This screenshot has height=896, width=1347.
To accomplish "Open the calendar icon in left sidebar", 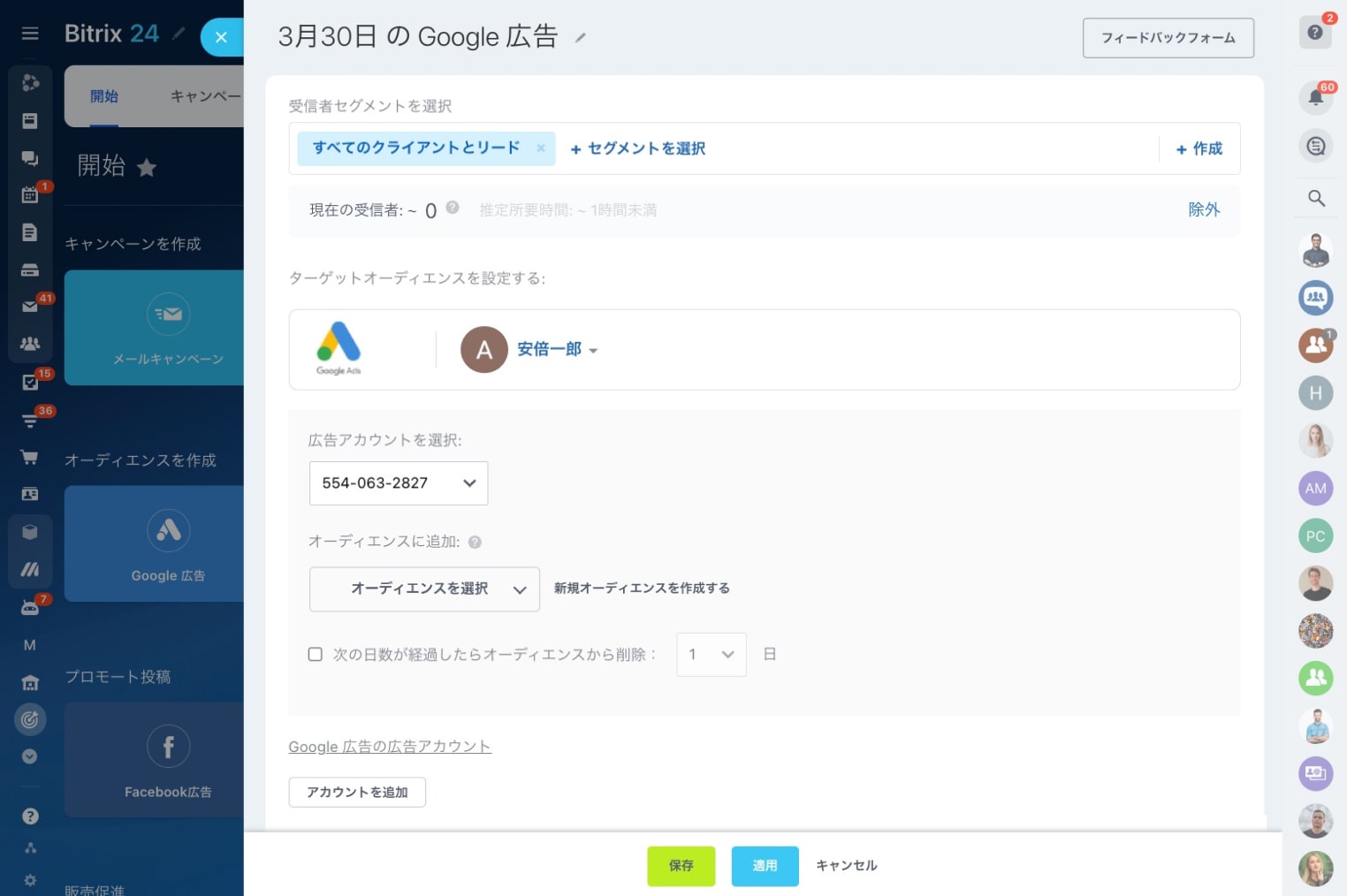I will coord(30,195).
